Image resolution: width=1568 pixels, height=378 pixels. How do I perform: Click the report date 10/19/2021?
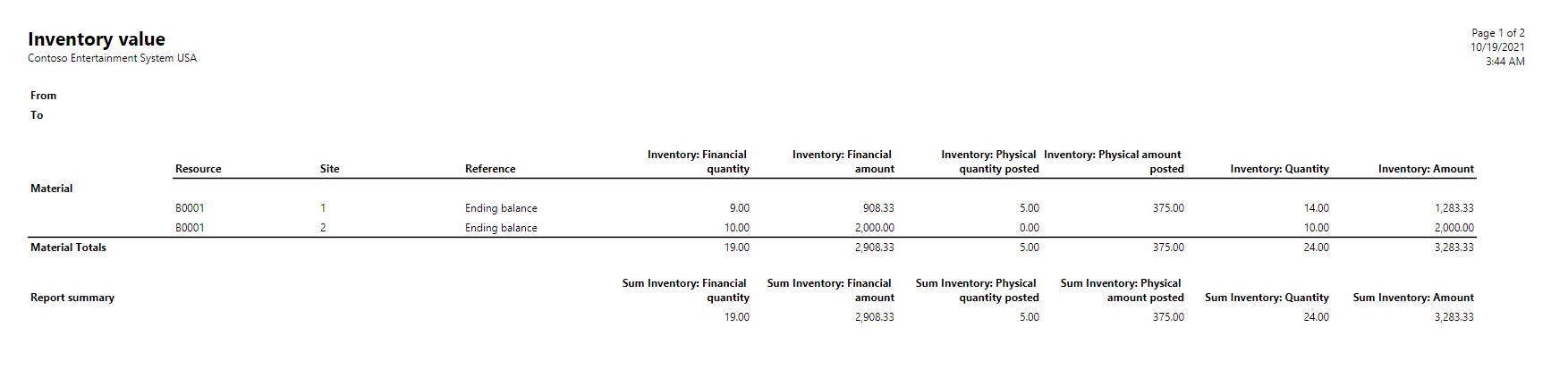point(1497,47)
